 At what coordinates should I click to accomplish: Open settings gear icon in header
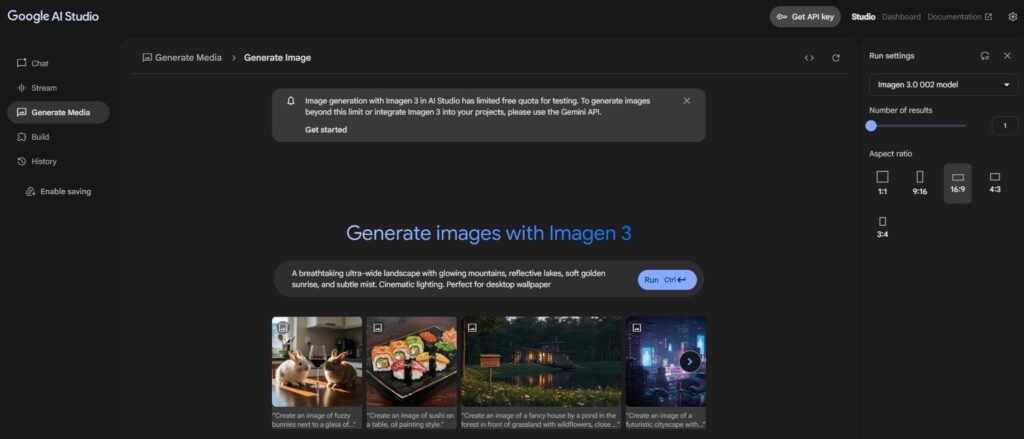[1013, 17]
